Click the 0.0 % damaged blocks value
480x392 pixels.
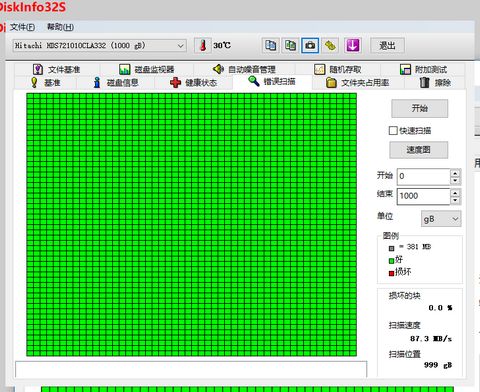coord(440,308)
